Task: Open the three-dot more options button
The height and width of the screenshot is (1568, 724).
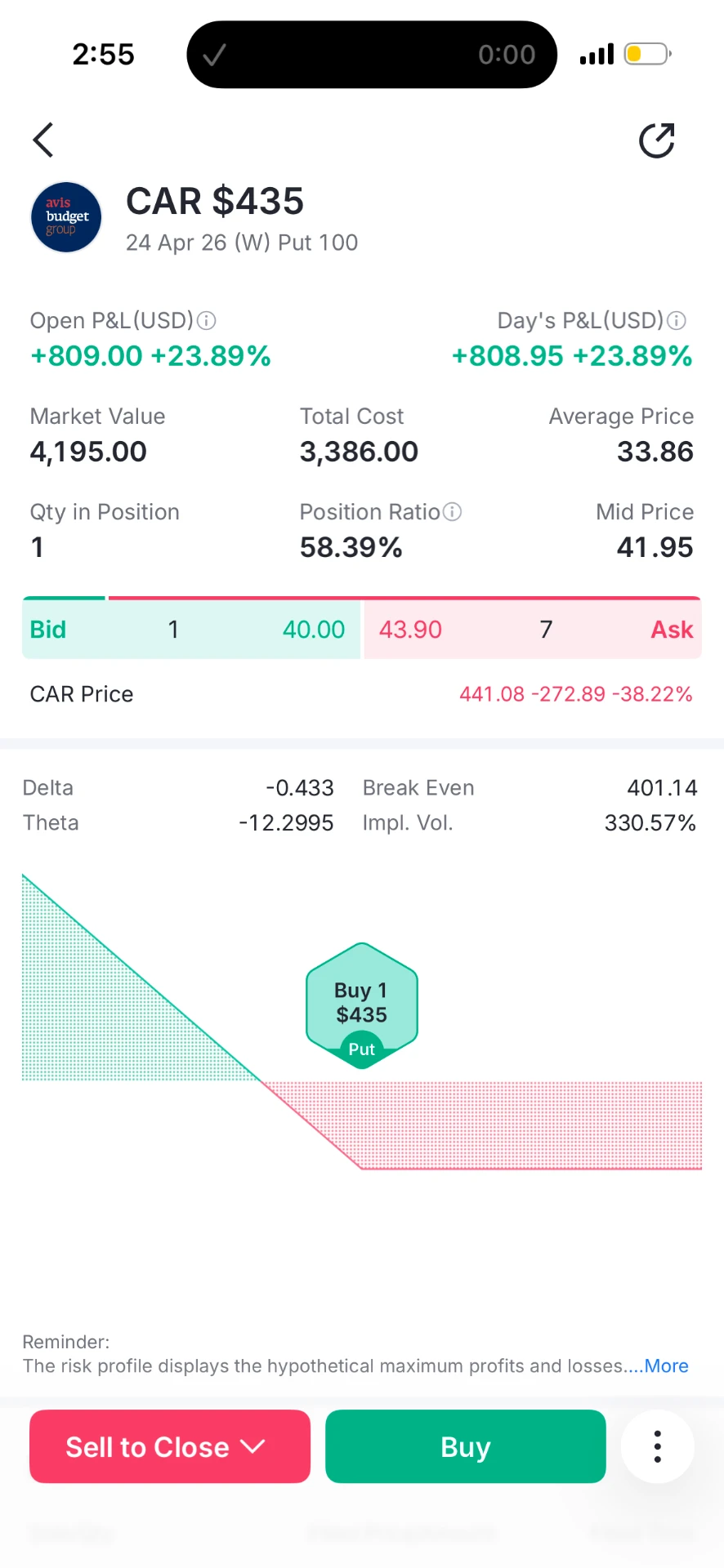Action: pos(658,1446)
